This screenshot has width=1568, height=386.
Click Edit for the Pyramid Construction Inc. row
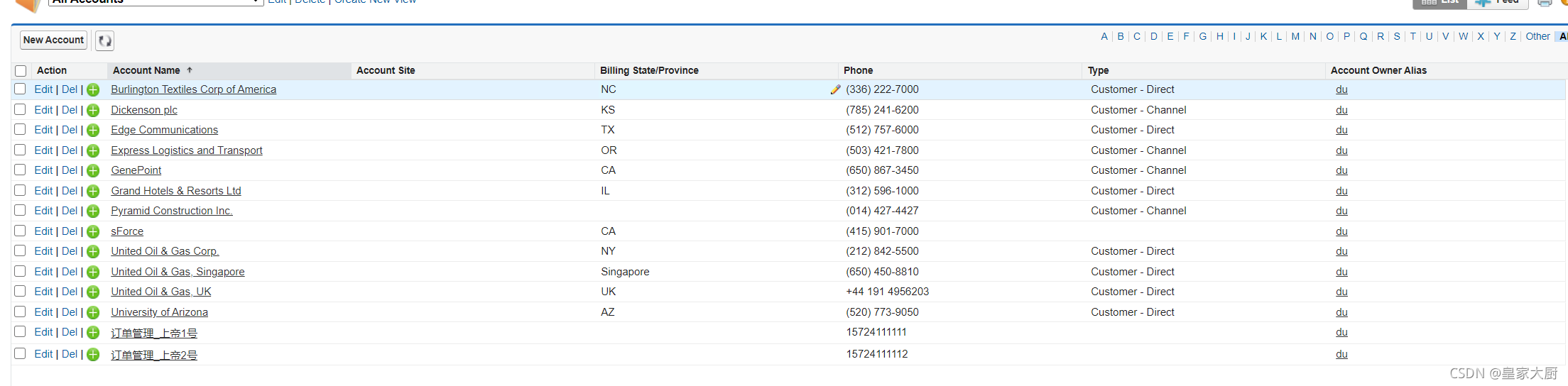click(x=43, y=211)
